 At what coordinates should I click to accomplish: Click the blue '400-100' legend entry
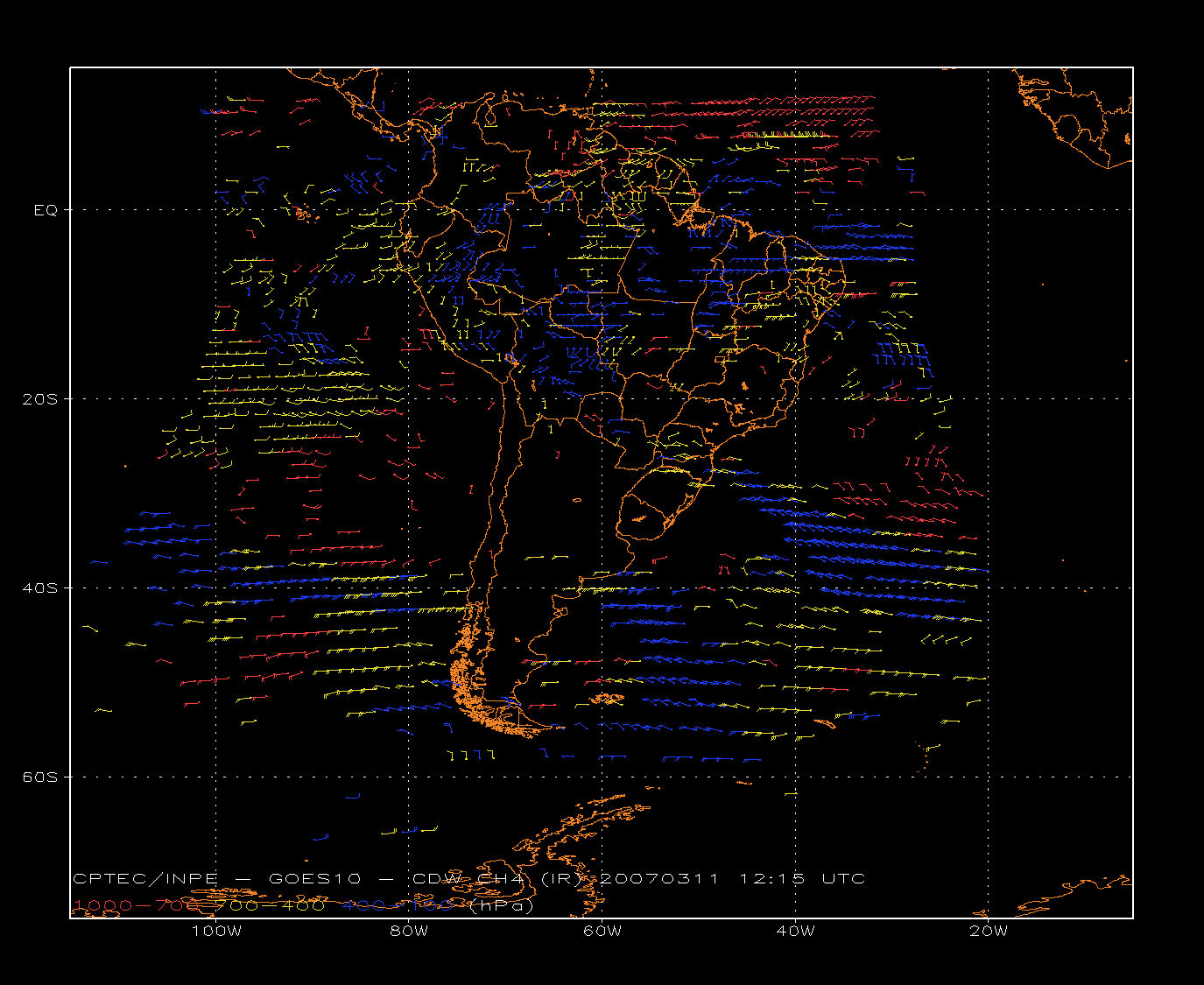(398, 905)
